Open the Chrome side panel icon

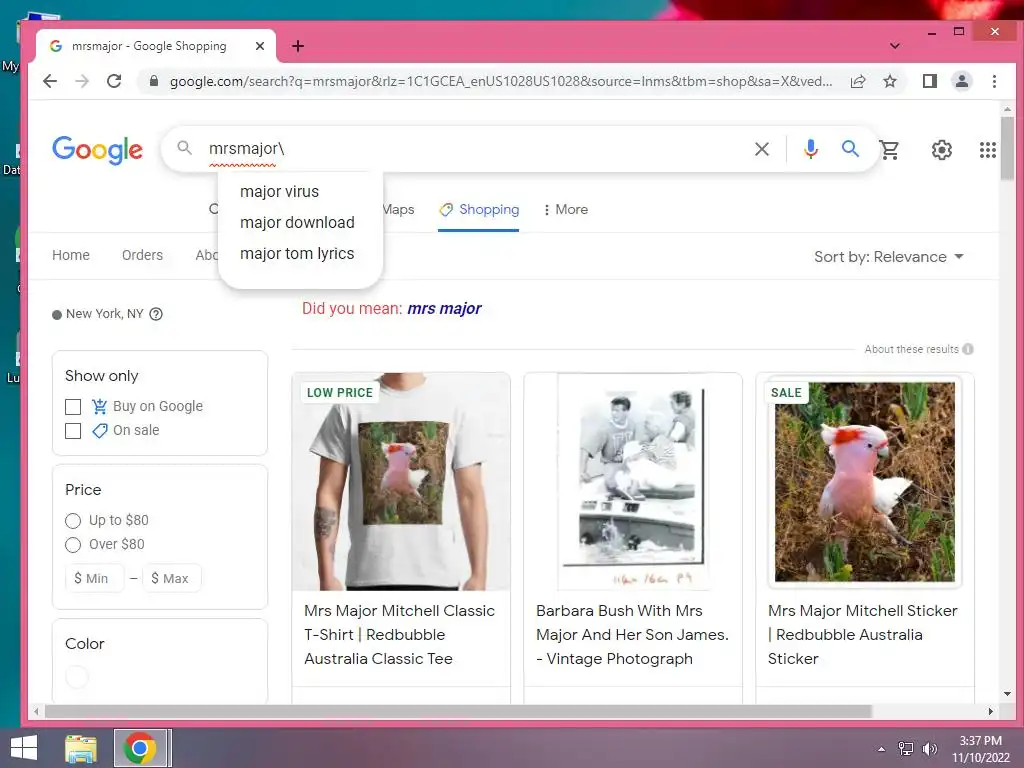929,81
